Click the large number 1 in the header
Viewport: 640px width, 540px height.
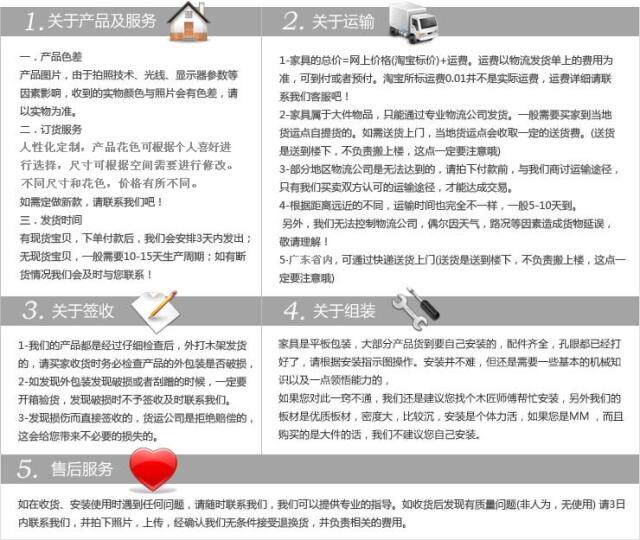34,23
